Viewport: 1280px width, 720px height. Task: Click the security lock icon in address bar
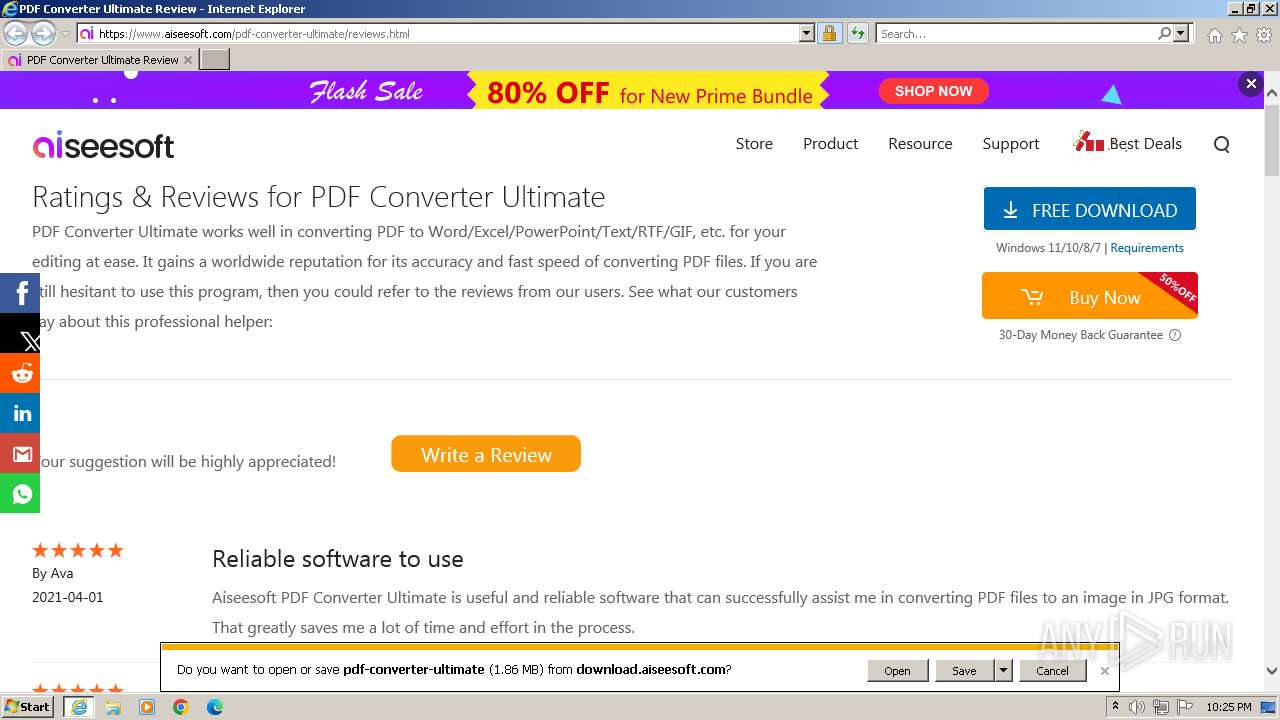tap(829, 33)
